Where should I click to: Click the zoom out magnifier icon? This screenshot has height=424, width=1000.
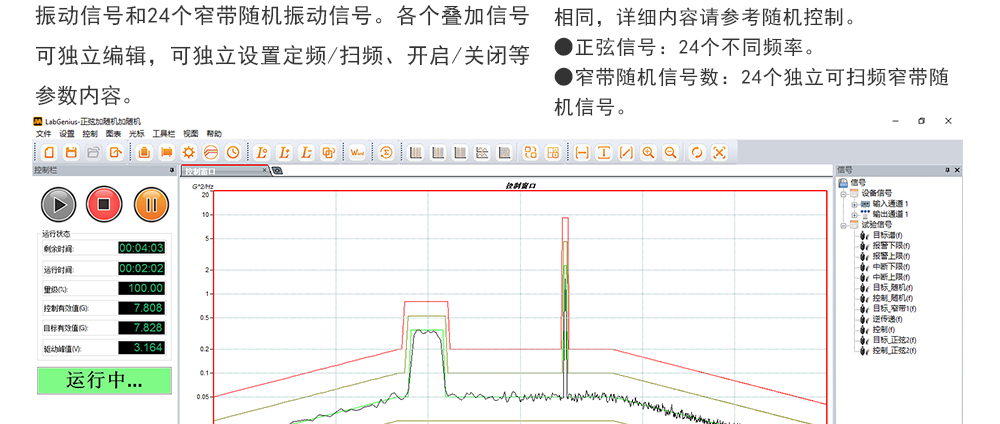pos(670,153)
